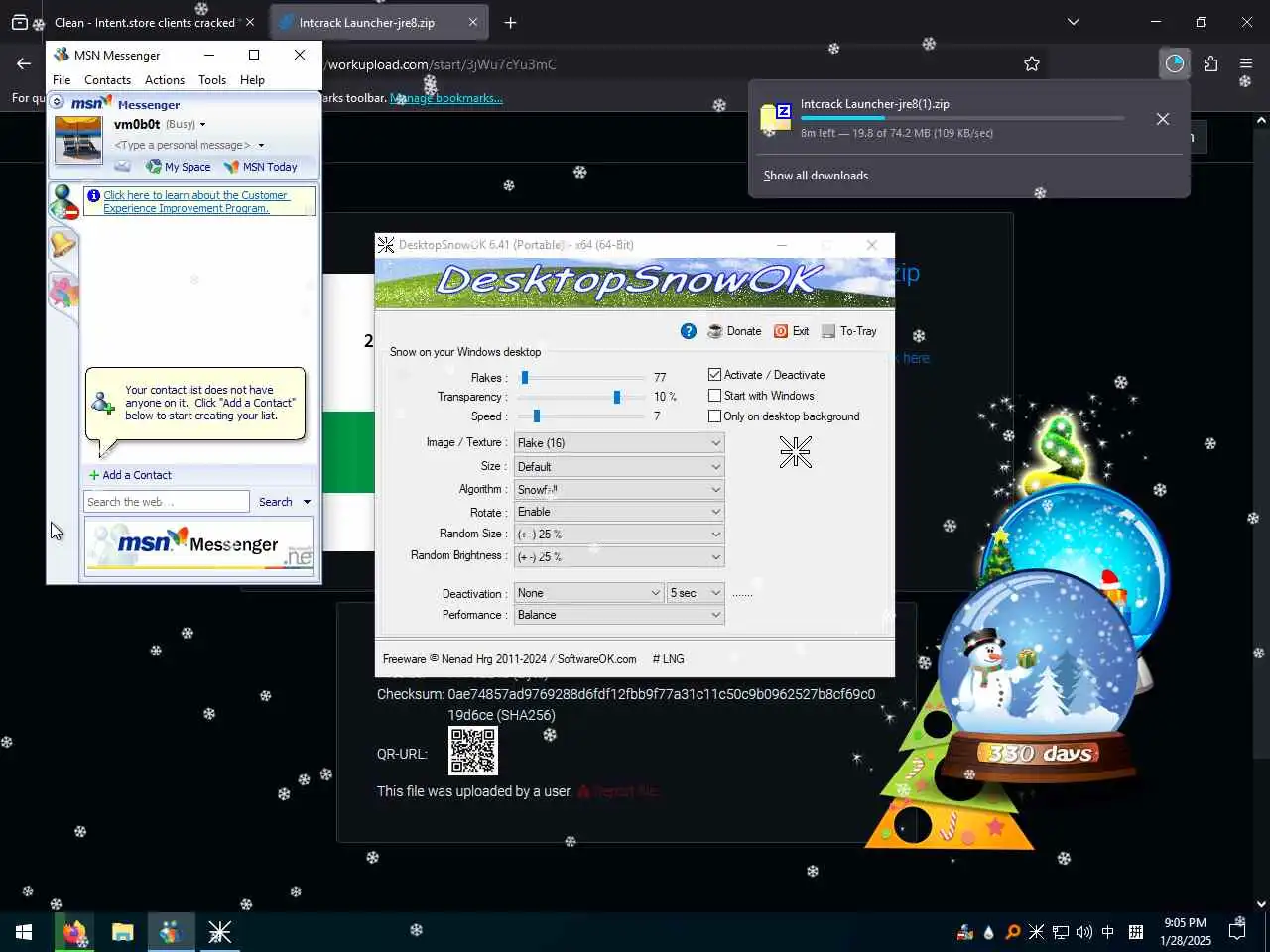Select the contacts tab icon in MSN Messenger sidebar

(x=63, y=201)
